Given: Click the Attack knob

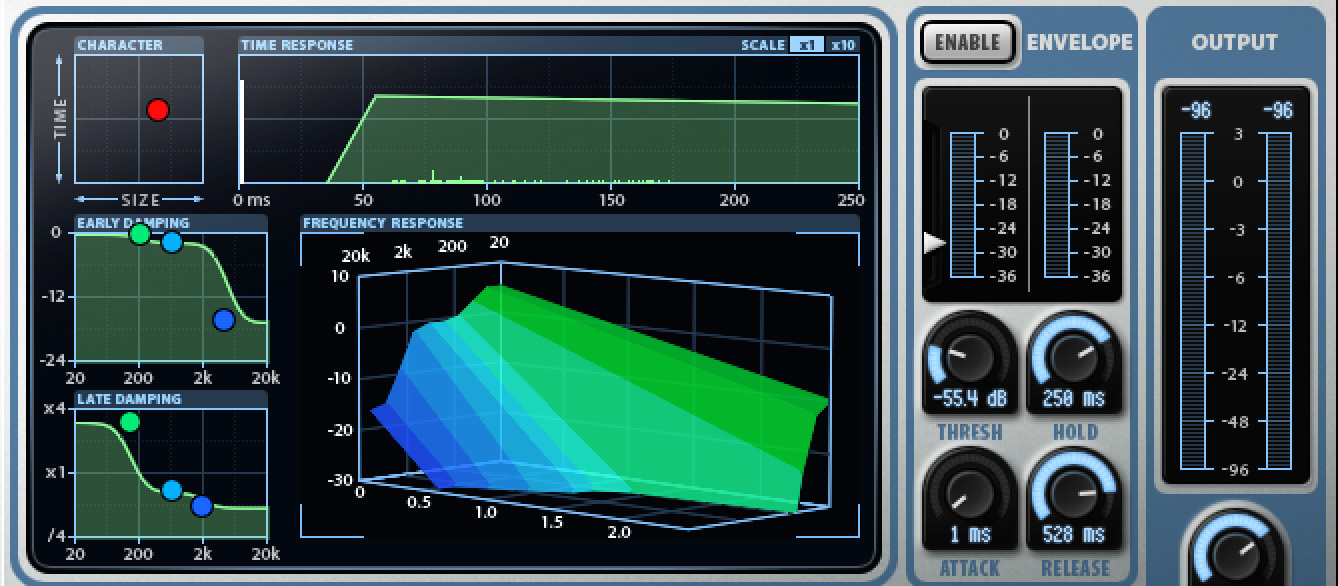Looking at the screenshot, I should [x=969, y=490].
